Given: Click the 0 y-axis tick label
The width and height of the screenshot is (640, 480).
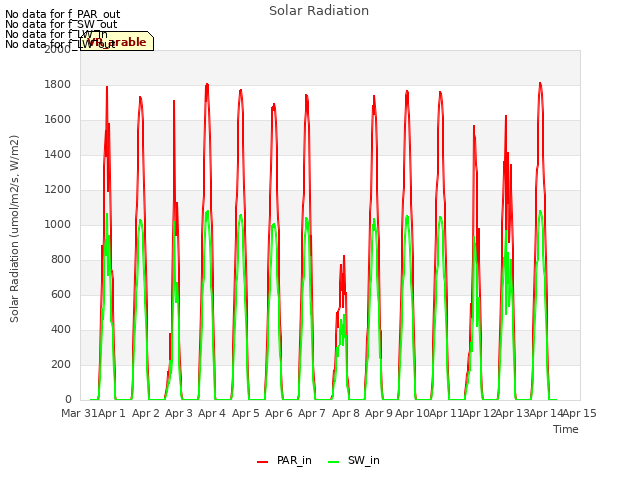Looking at the screenshot, I should coord(68,400).
